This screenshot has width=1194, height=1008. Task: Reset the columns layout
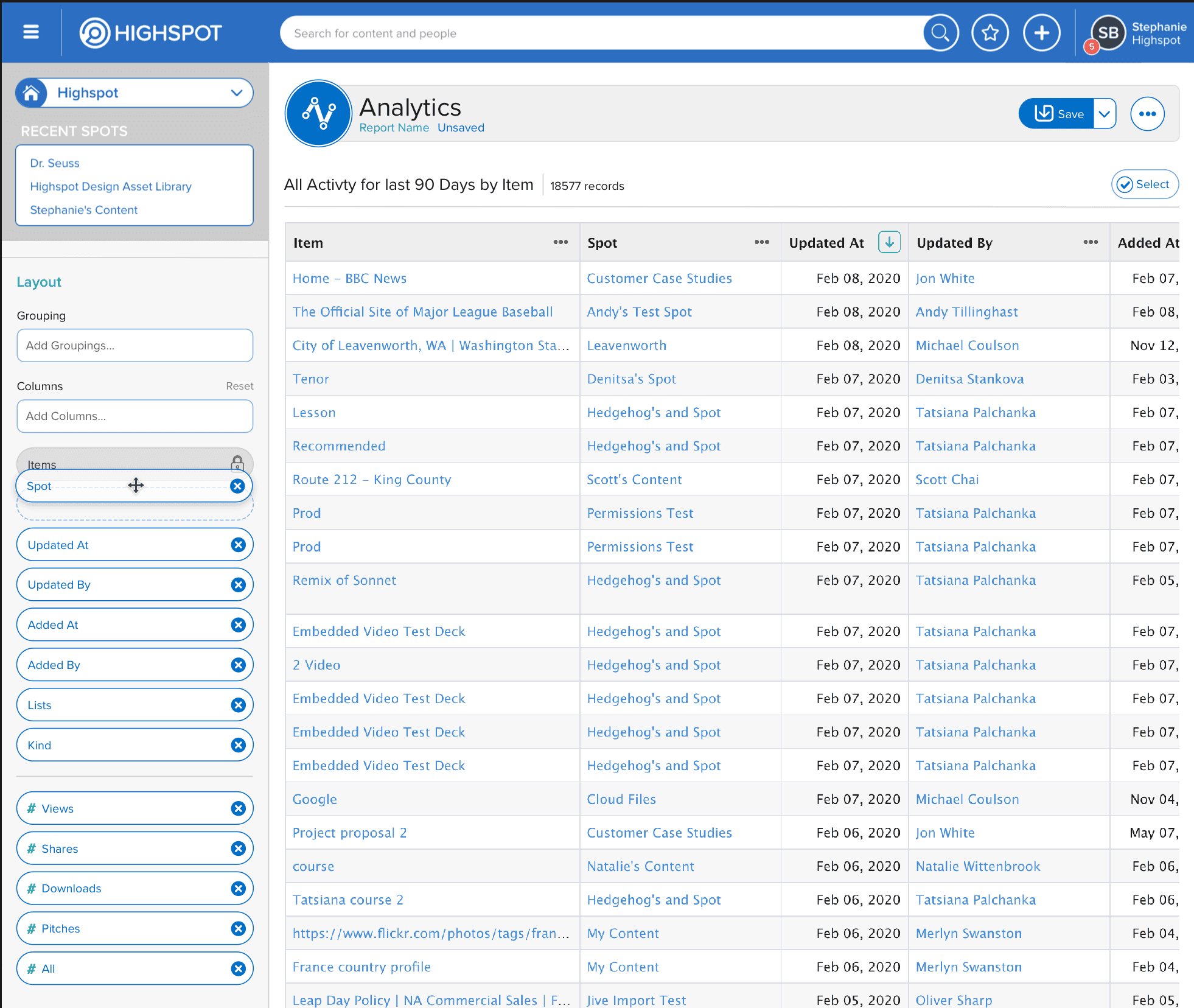click(x=240, y=386)
